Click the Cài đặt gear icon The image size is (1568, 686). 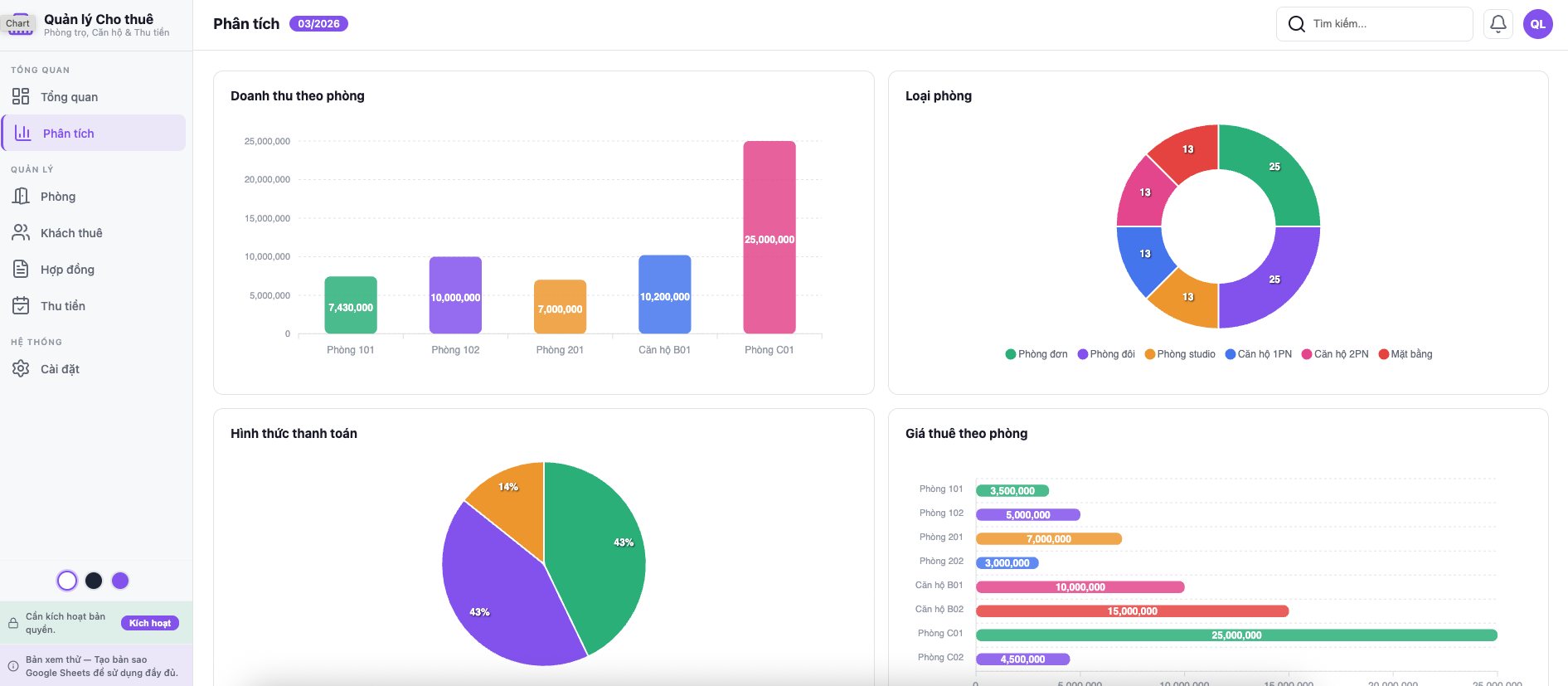[21, 369]
